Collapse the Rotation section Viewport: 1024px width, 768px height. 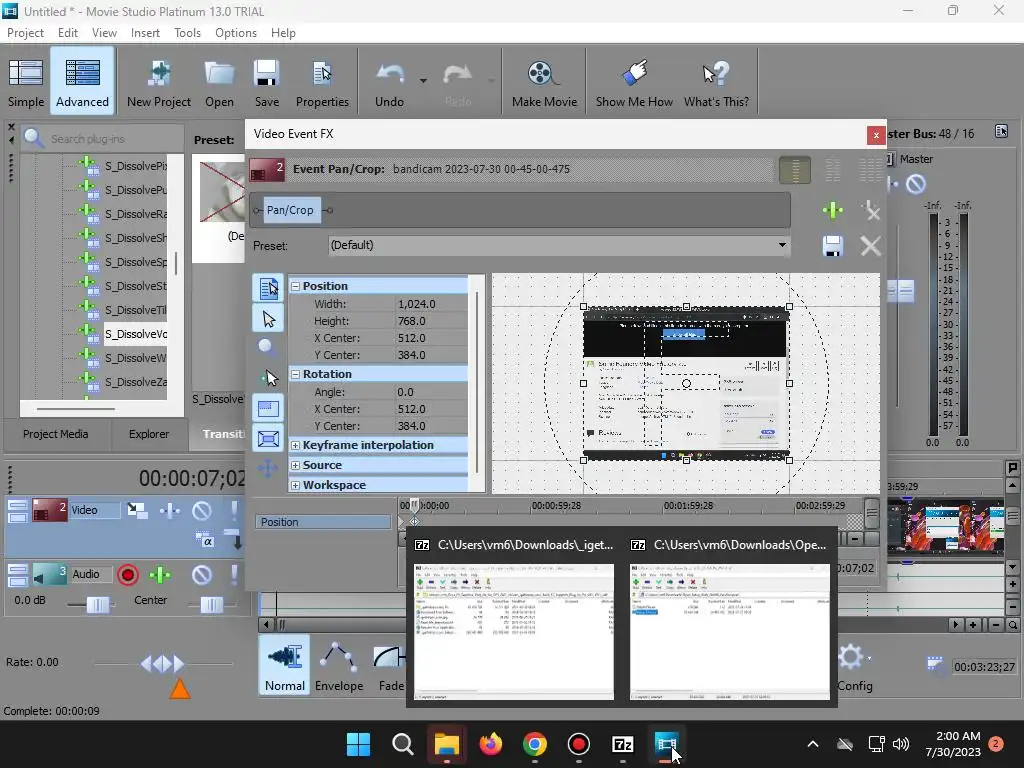click(296, 374)
